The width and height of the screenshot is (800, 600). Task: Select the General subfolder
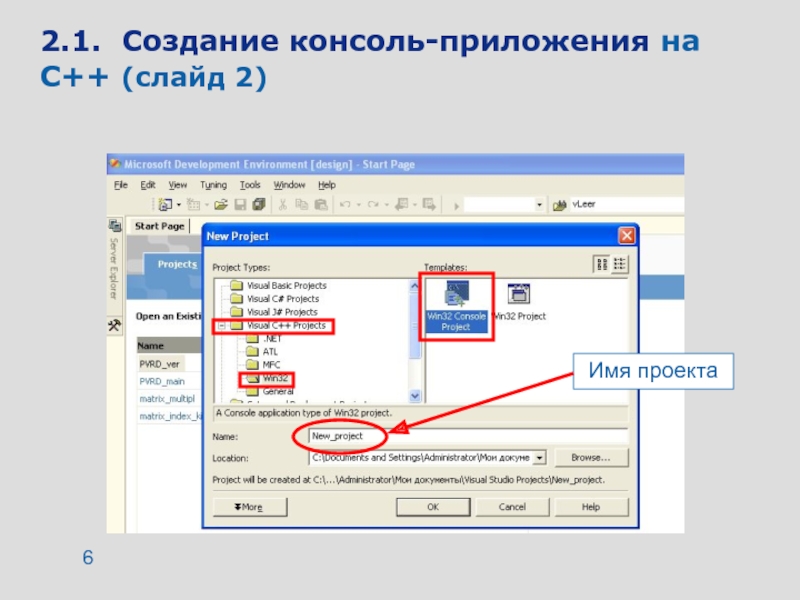(269, 391)
